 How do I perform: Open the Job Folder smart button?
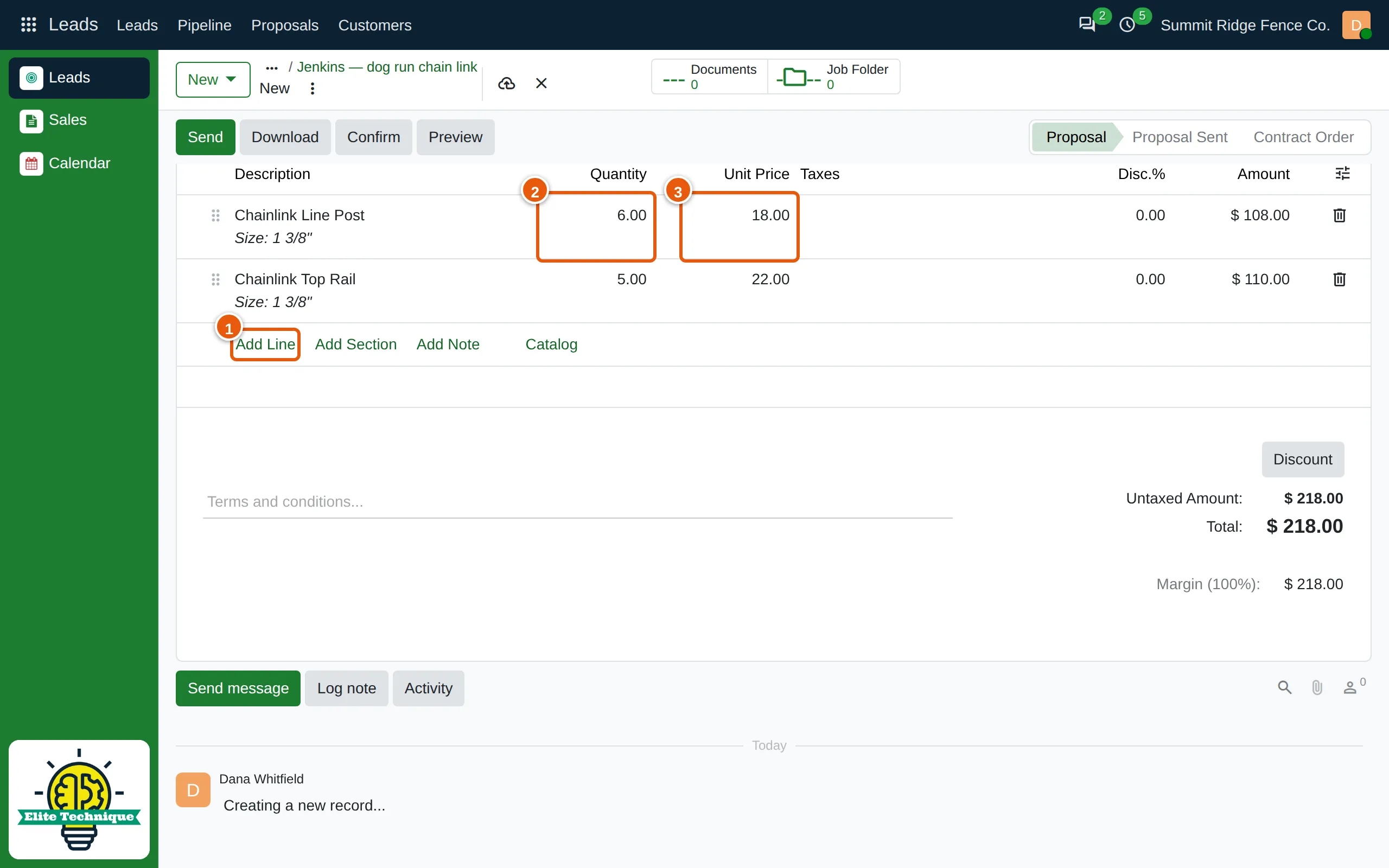point(834,76)
